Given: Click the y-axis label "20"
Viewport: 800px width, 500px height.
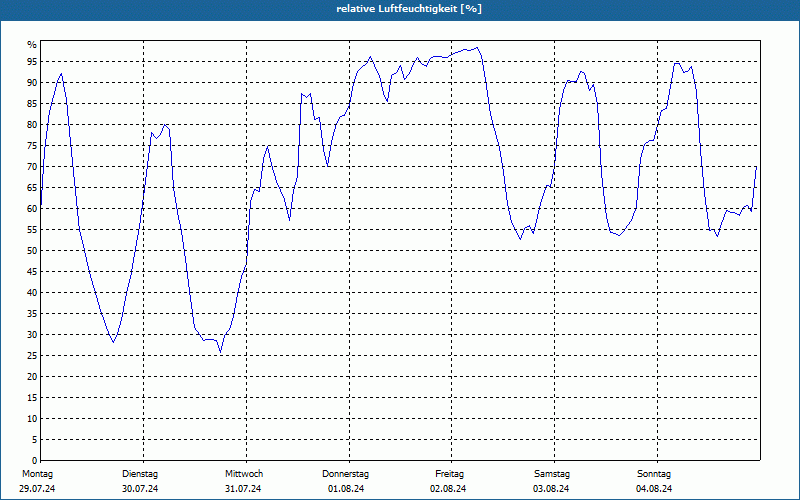Looking at the screenshot, I should [32, 377].
